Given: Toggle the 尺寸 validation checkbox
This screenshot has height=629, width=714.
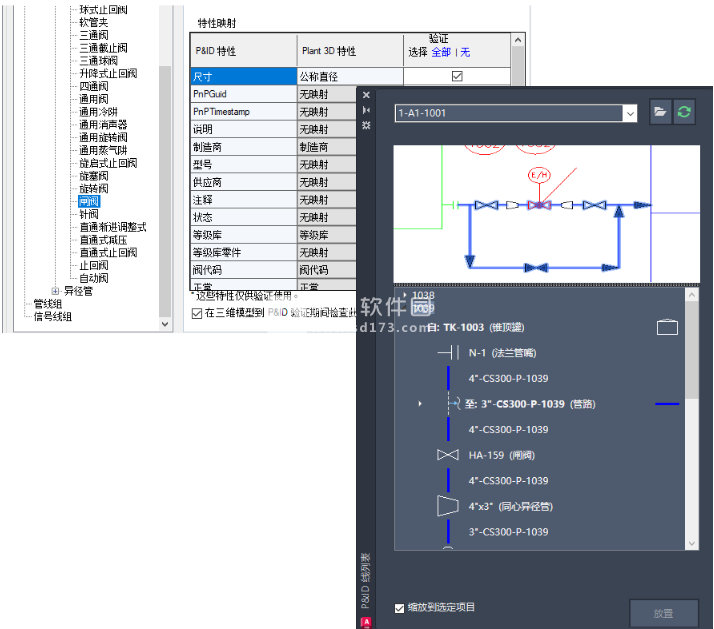Looking at the screenshot, I should (x=457, y=76).
